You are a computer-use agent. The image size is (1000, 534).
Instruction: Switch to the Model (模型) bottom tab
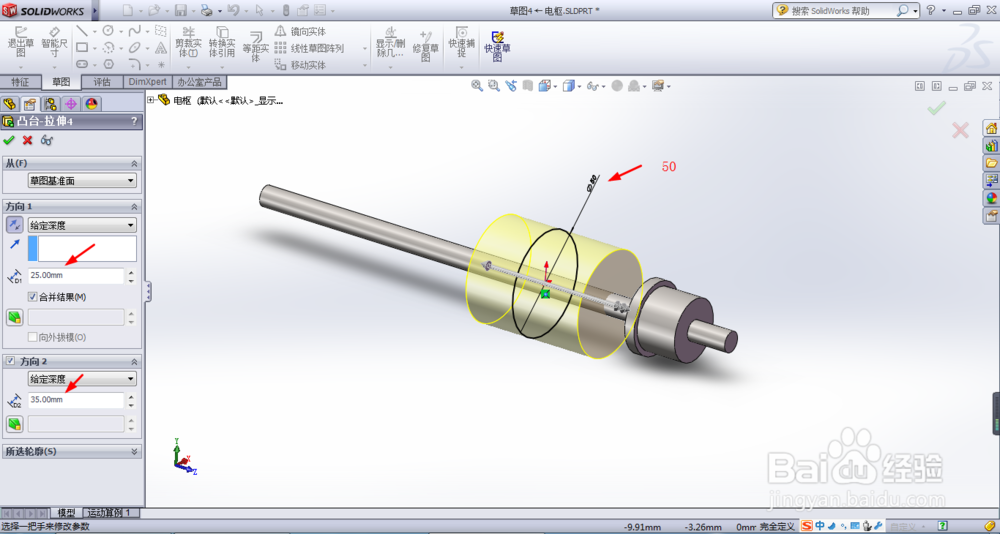coord(66,513)
